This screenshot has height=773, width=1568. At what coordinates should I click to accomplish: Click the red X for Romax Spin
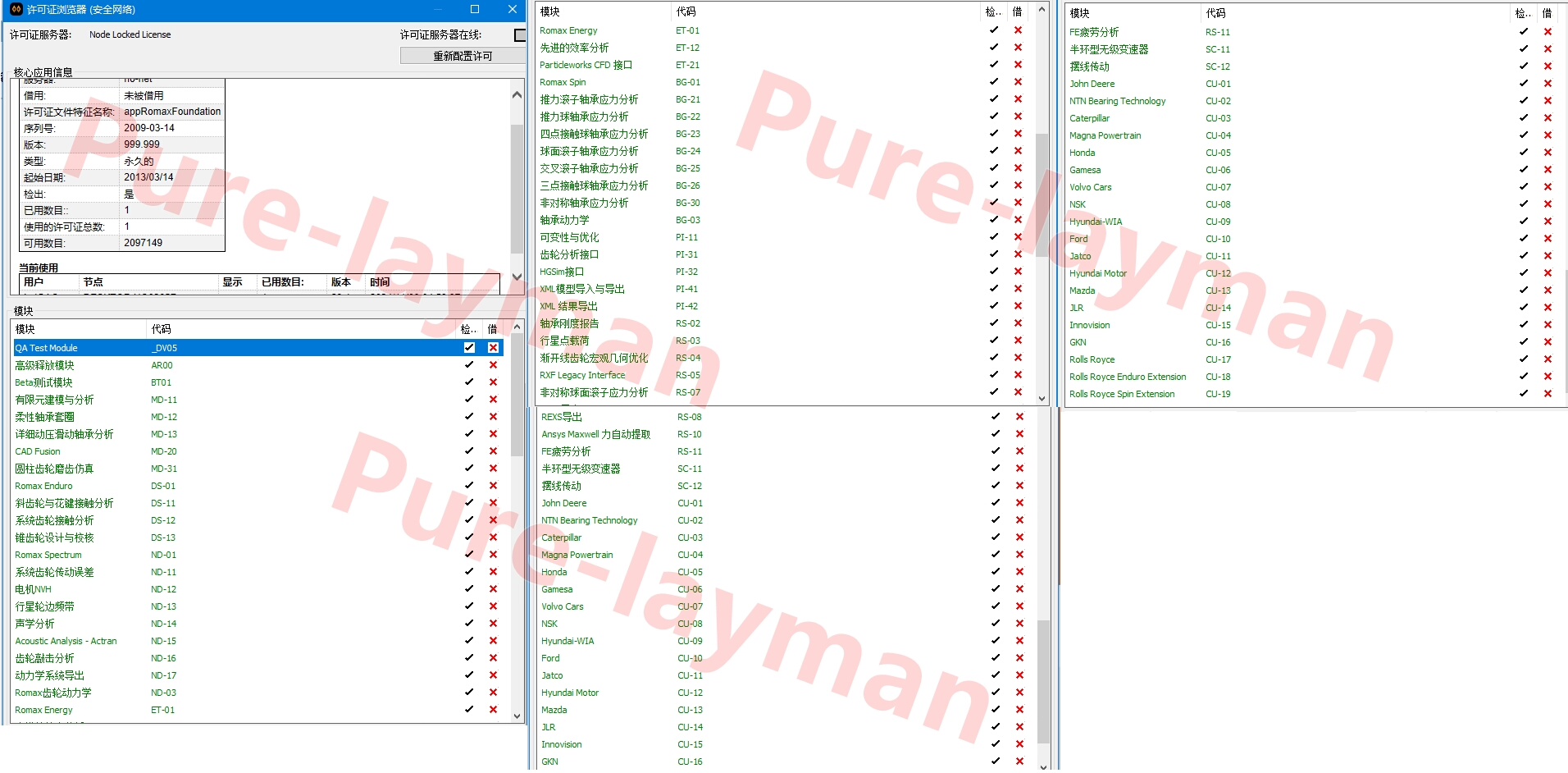(1018, 82)
